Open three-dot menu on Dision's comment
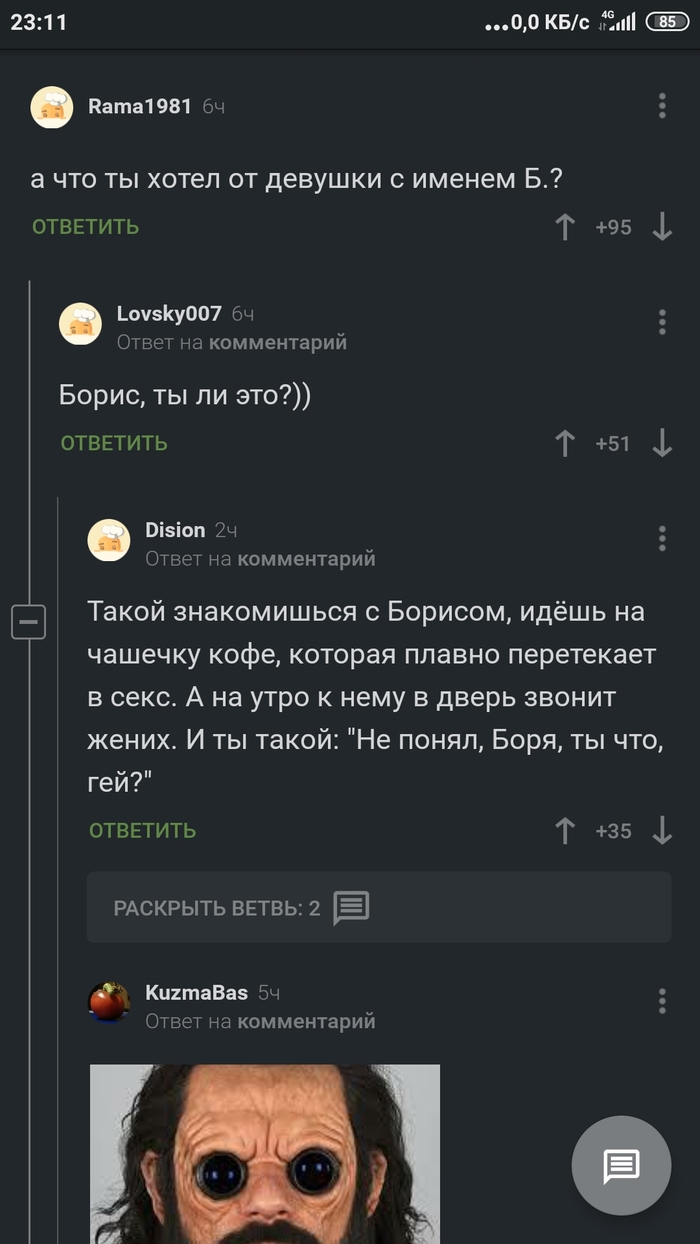The height and width of the screenshot is (1244, 700). (x=662, y=538)
